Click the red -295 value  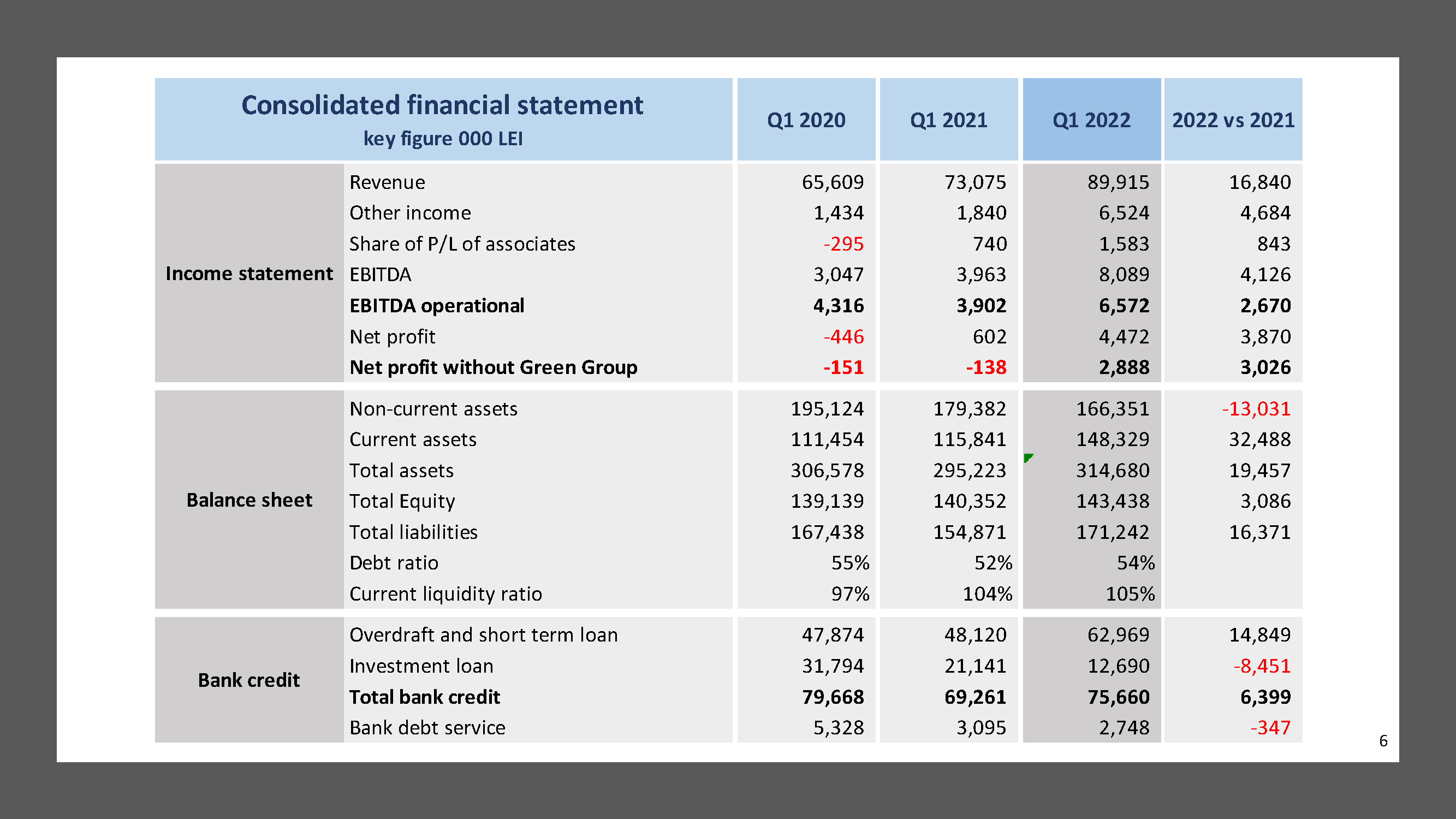click(843, 244)
